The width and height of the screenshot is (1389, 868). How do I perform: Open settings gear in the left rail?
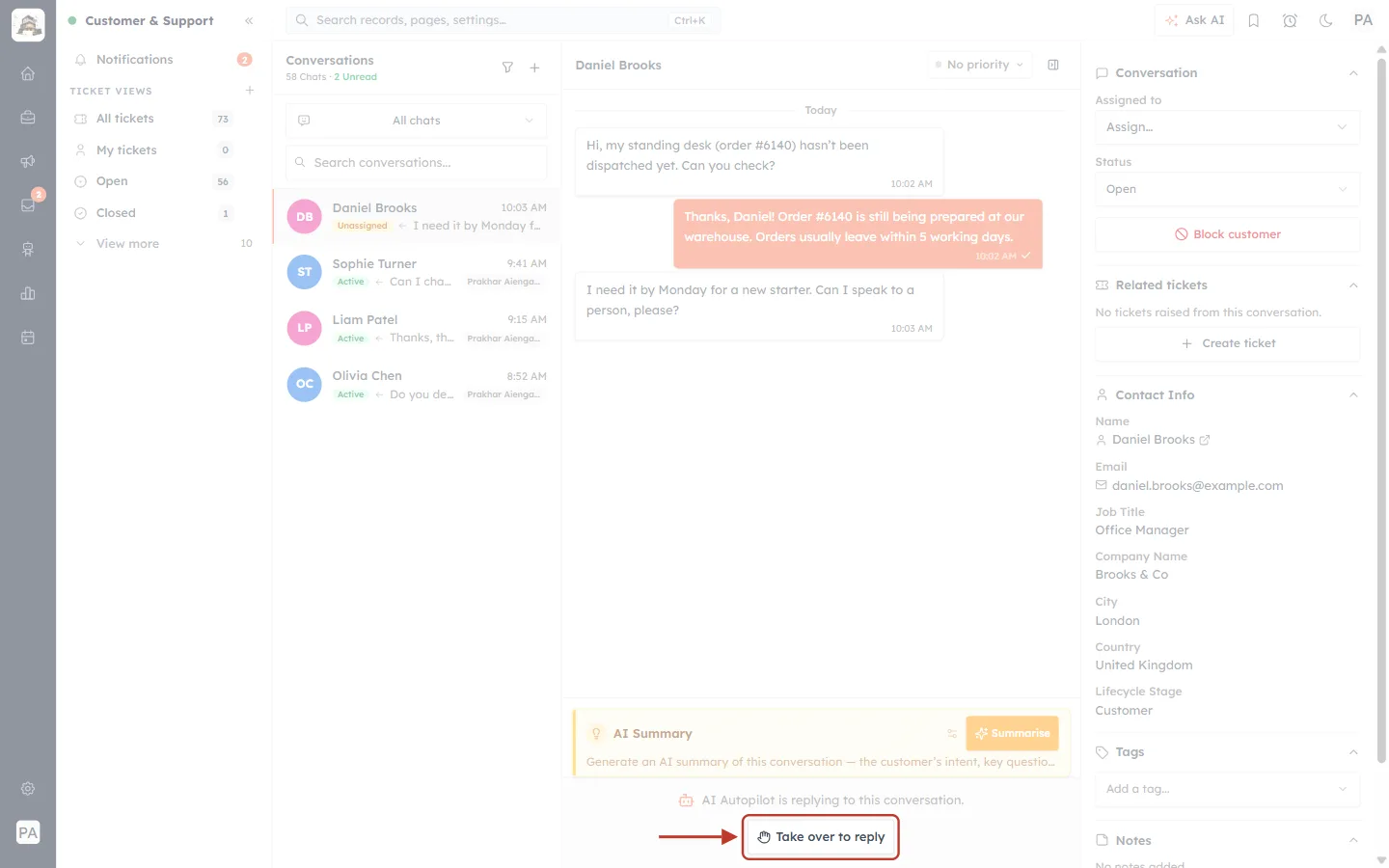tap(28, 789)
